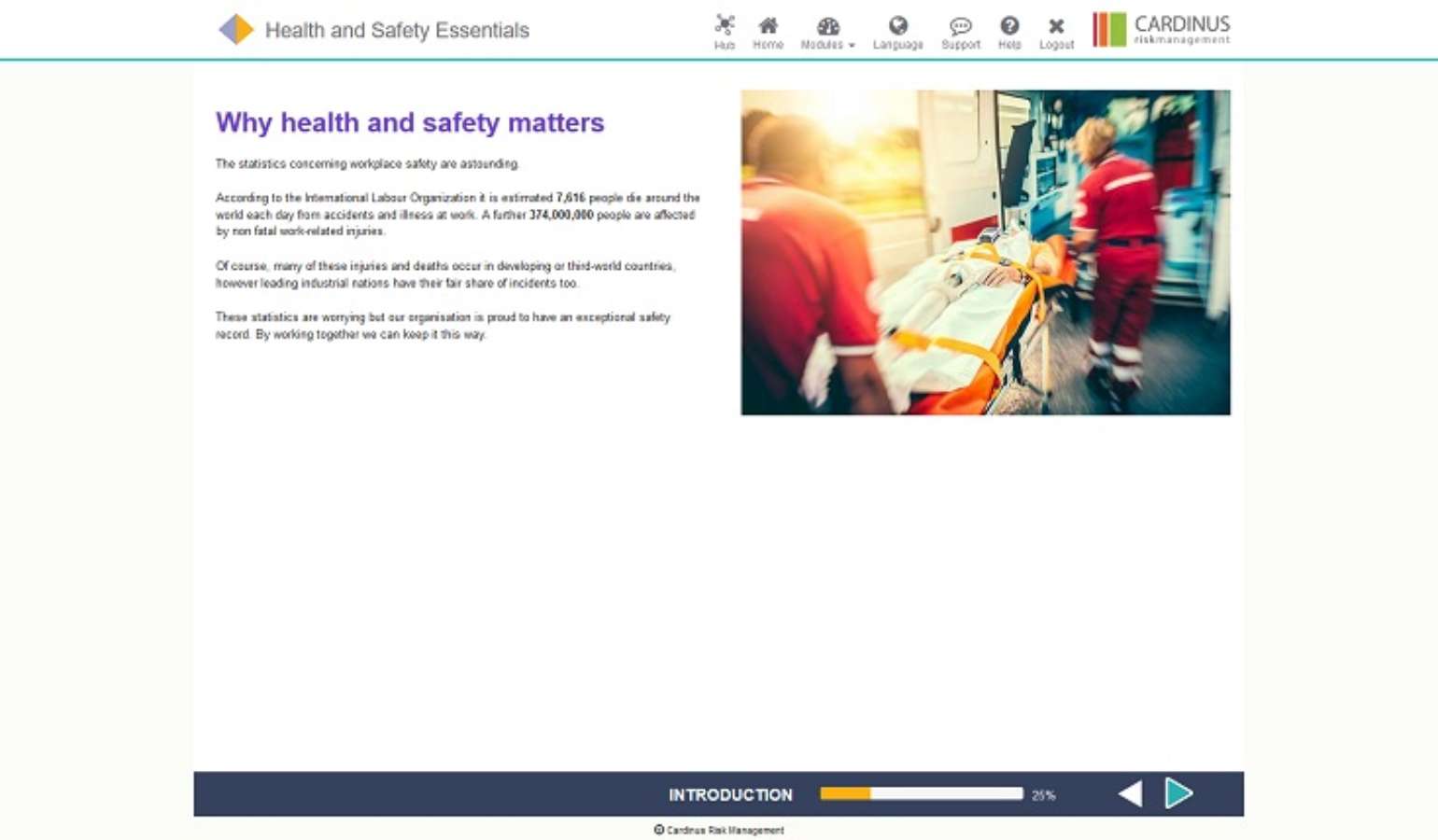Click the INTRODUCTION label on the bottom bar

tap(730, 794)
